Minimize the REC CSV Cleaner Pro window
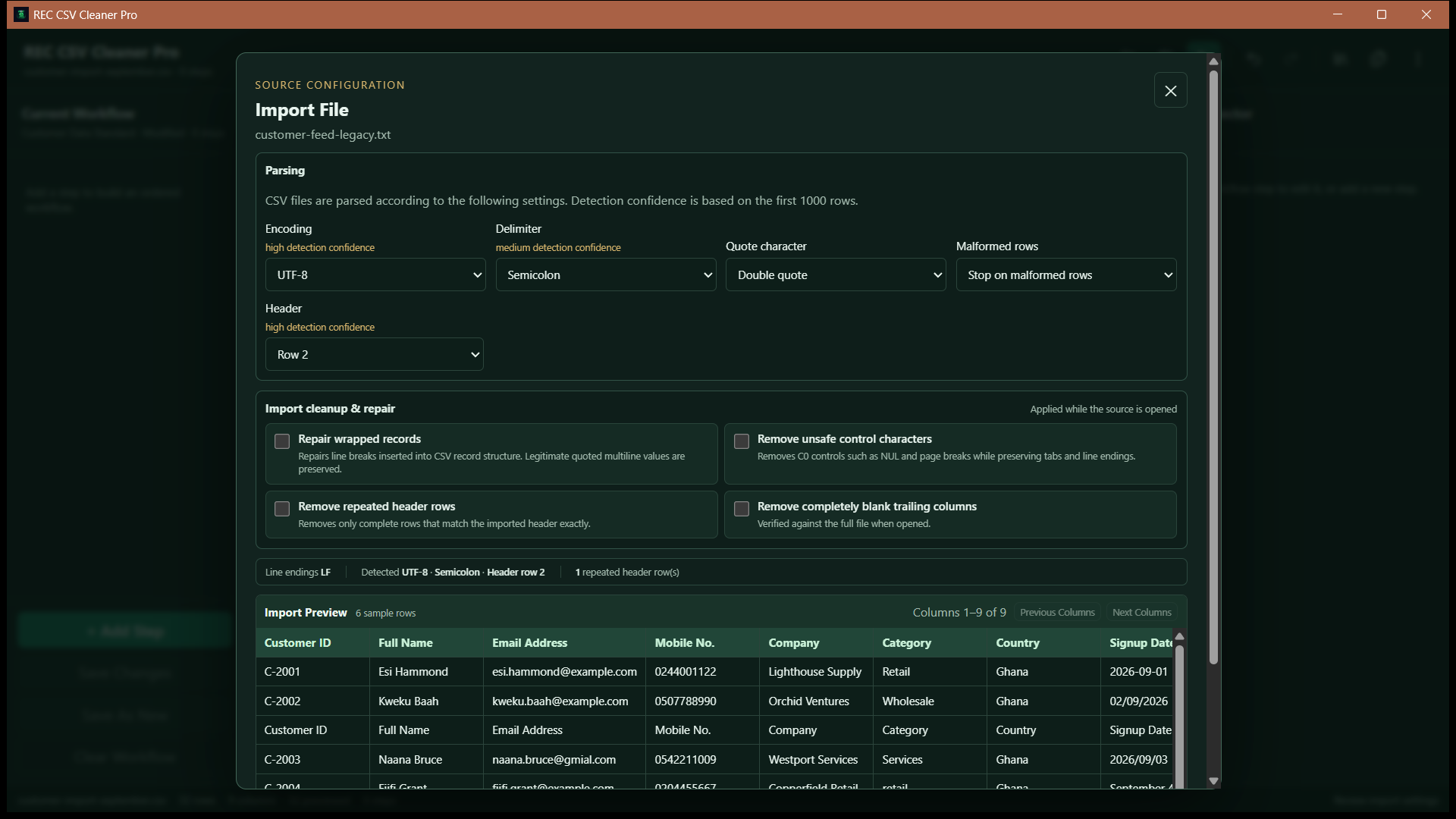This screenshot has width=1456, height=819. (1338, 14)
